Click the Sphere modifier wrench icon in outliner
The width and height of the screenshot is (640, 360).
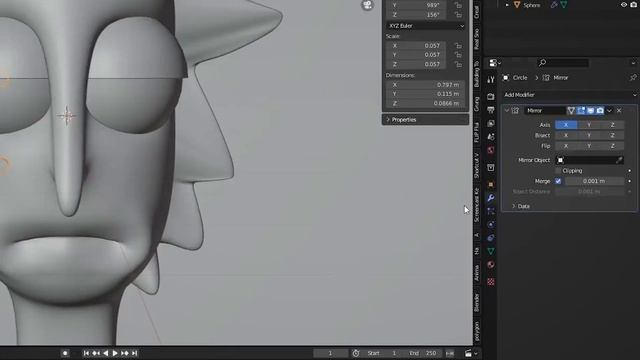coord(554,5)
